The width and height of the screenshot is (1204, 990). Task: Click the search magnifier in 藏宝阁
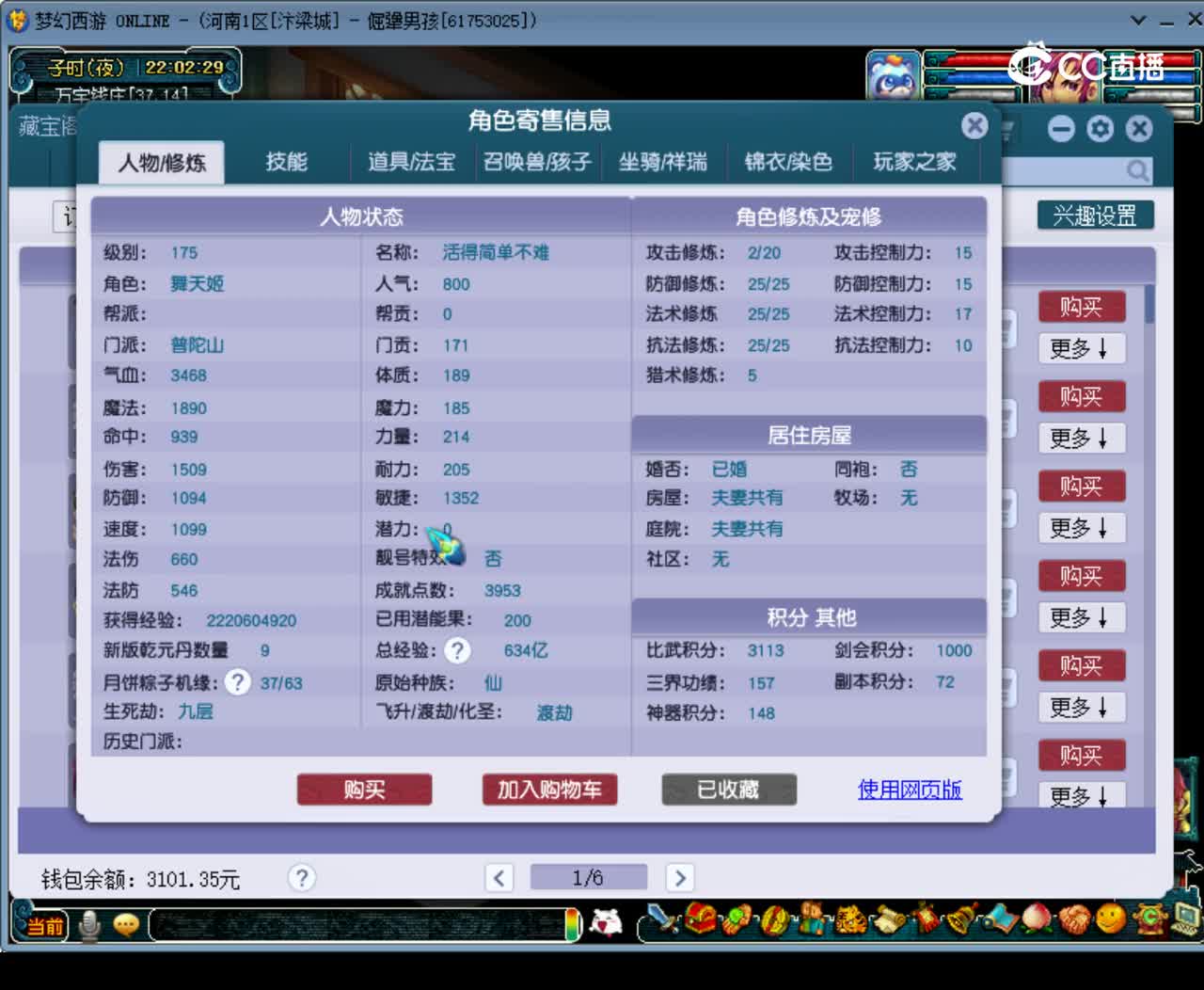pos(1138,170)
